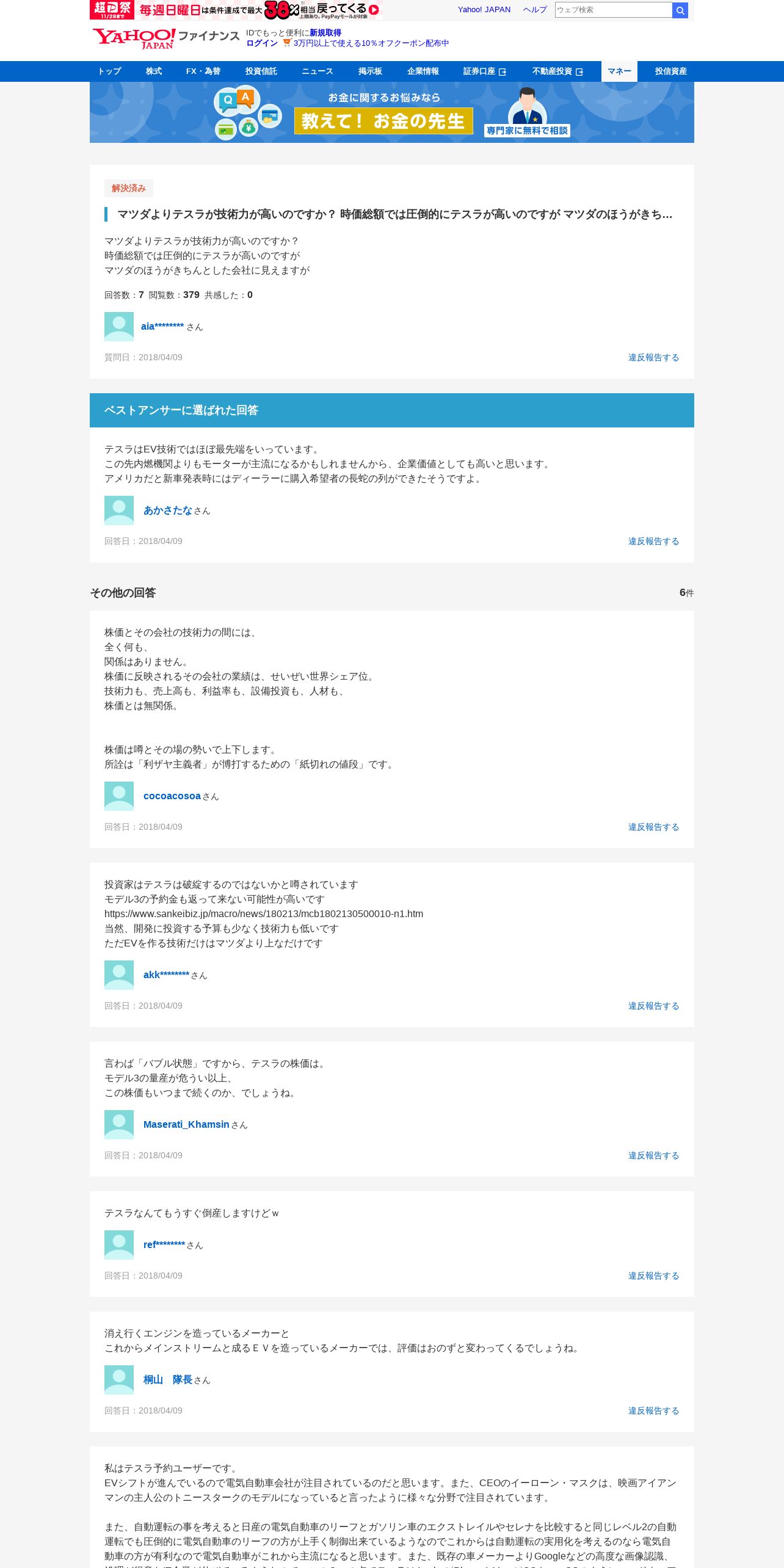Select the 投信資産 navigation tab

[671, 71]
